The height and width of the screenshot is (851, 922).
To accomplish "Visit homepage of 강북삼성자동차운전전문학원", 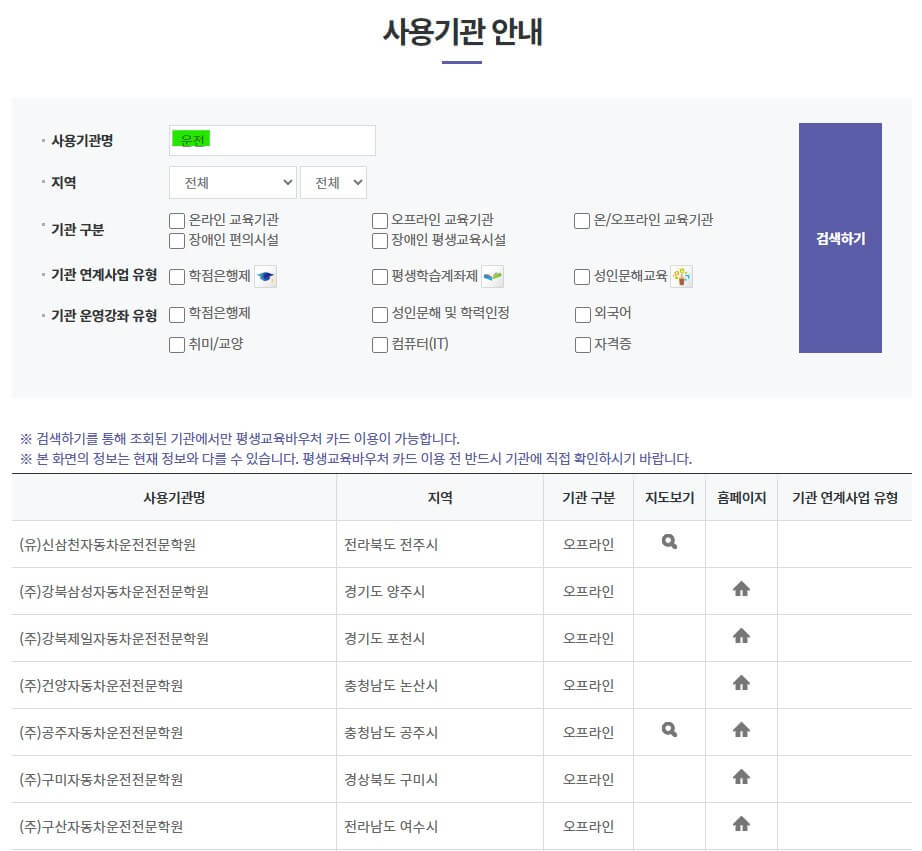I will pyautogui.click(x=741, y=591).
